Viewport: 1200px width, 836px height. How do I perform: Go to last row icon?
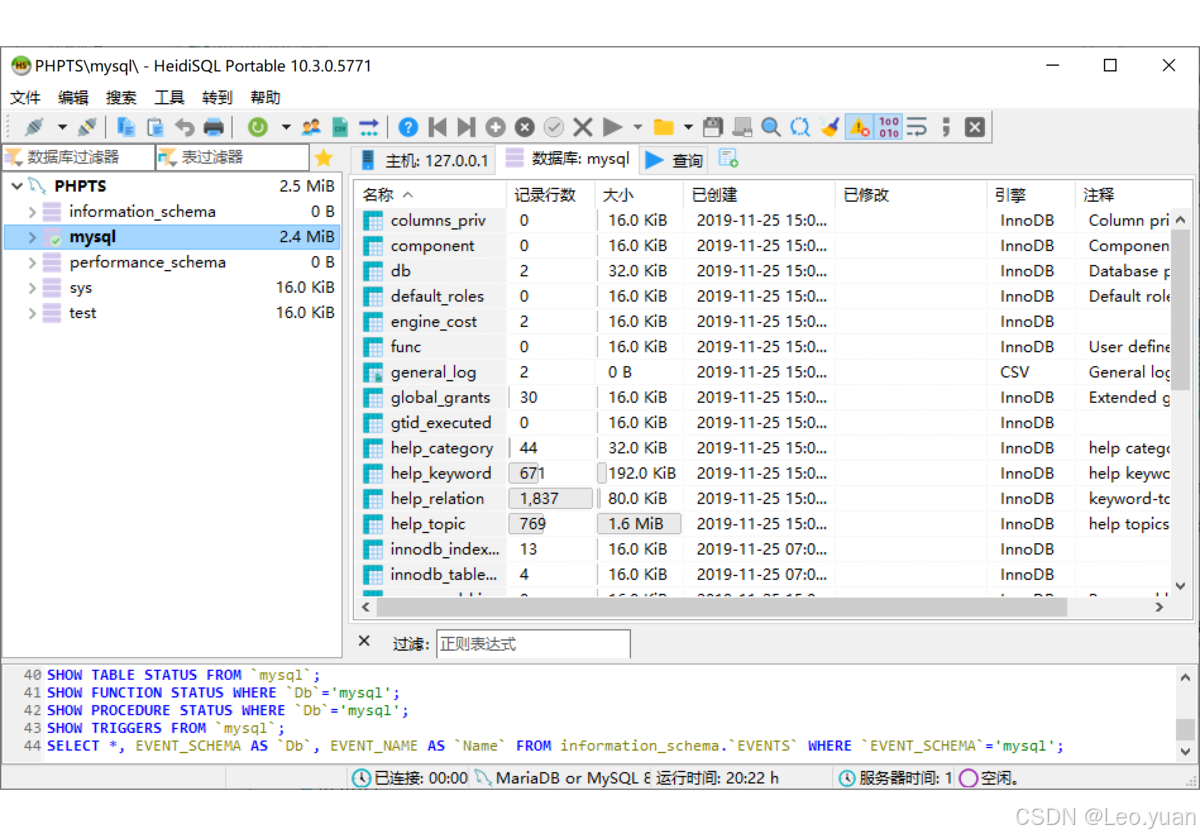[x=466, y=127]
